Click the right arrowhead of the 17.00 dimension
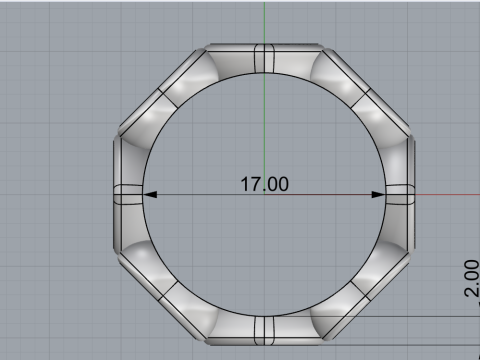The image size is (480, 360). tap(379, 194)
